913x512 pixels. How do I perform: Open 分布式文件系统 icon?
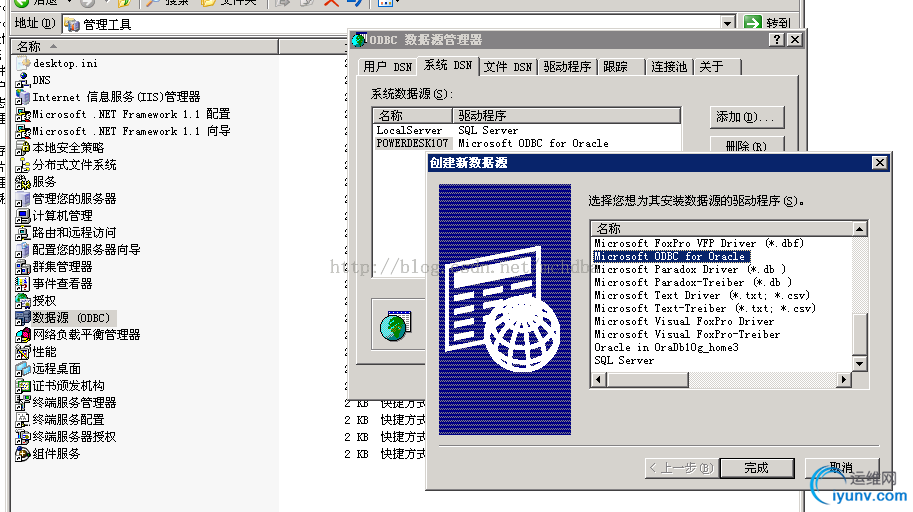point(23,165)
